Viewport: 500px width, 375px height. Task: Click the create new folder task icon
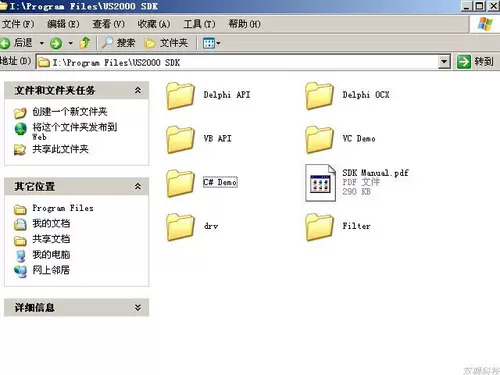(20, 113)
